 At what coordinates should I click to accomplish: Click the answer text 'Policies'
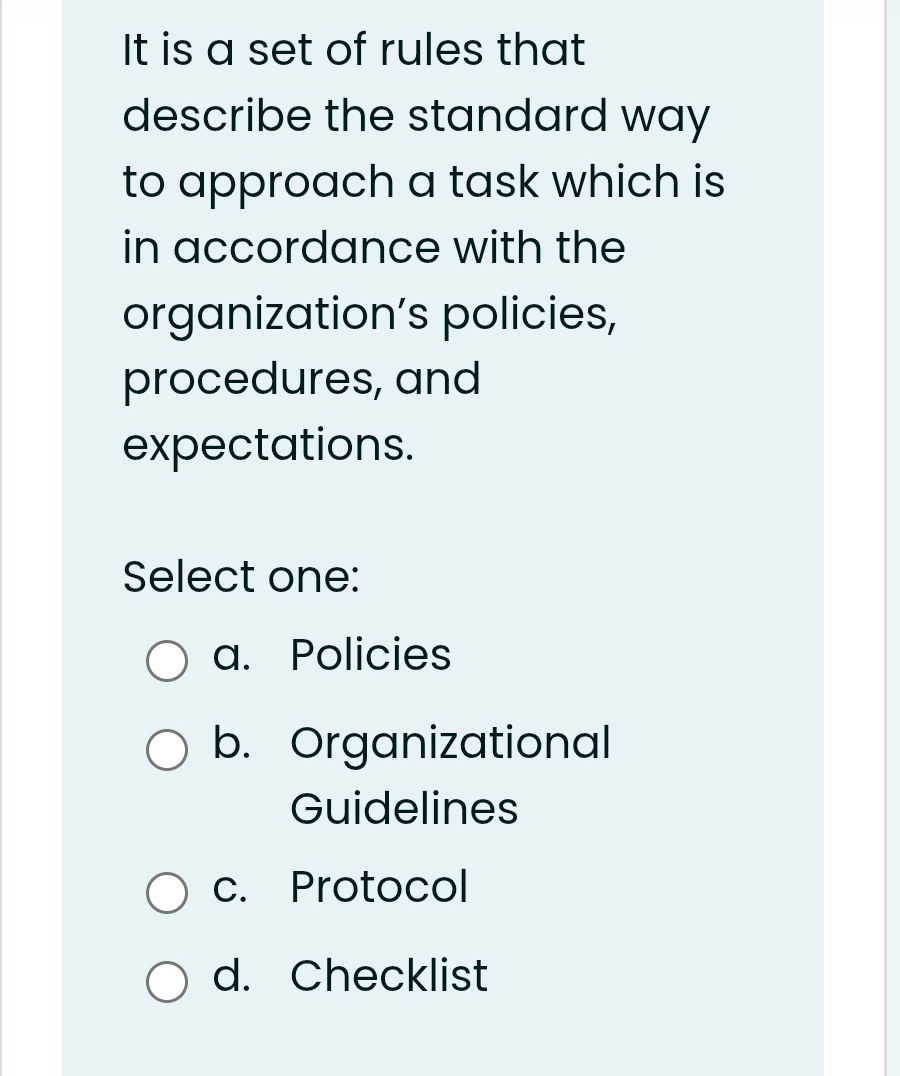370,656
